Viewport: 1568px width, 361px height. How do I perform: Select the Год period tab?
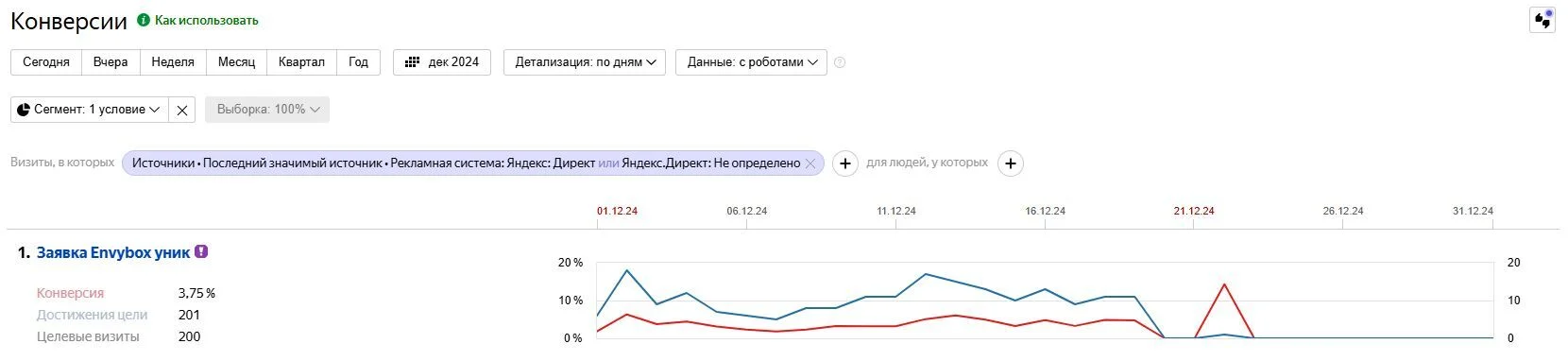click(x=358, y=62)
